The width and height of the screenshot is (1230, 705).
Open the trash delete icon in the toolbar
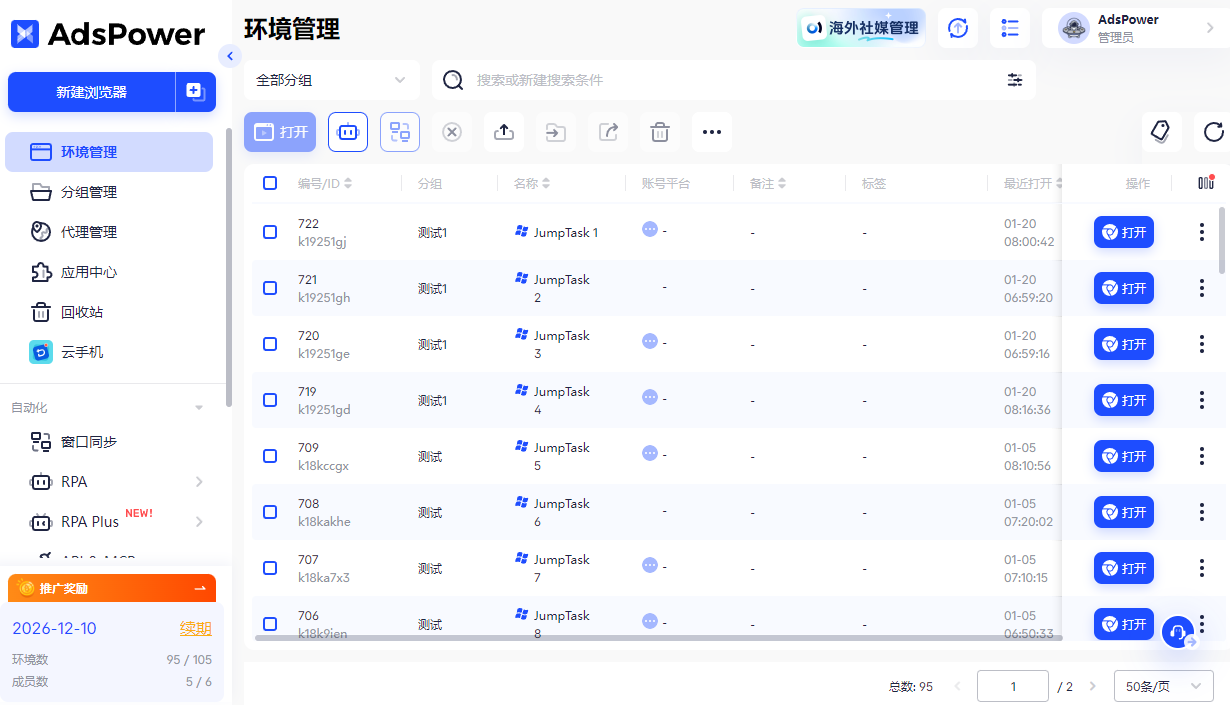659,131
